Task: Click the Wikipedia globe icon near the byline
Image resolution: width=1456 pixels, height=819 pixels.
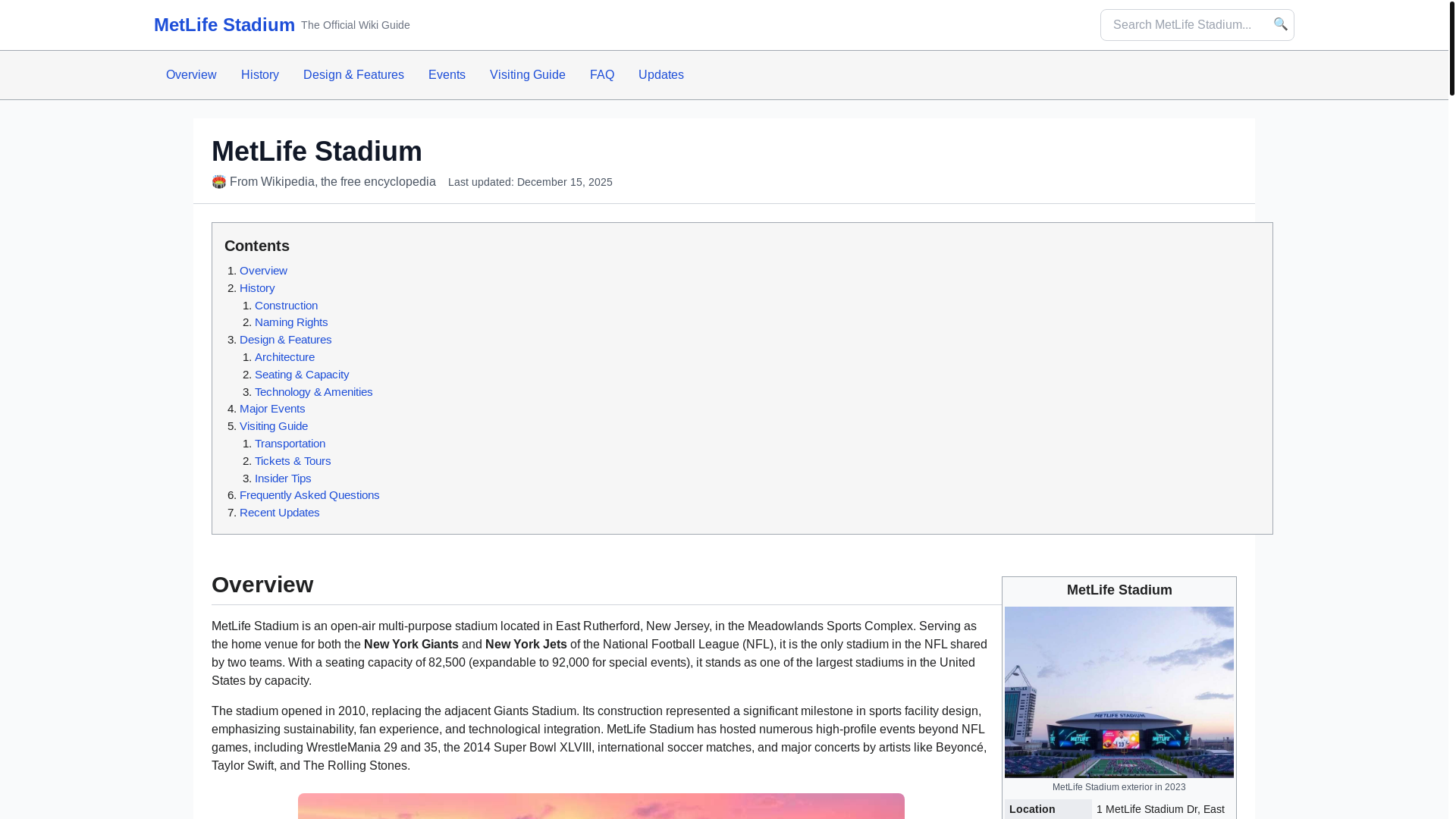Action: [x=219, y=182]
